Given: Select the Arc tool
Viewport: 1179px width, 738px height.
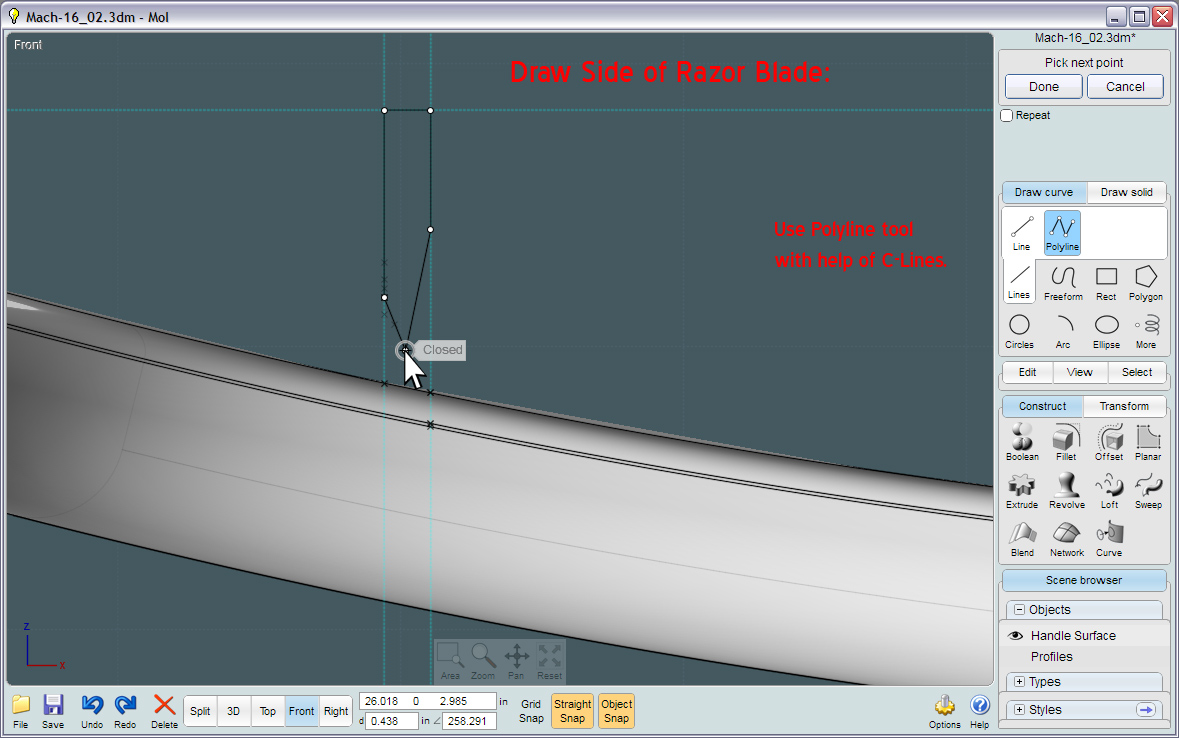Looking at the screenshot, I should pos(1063,331).
